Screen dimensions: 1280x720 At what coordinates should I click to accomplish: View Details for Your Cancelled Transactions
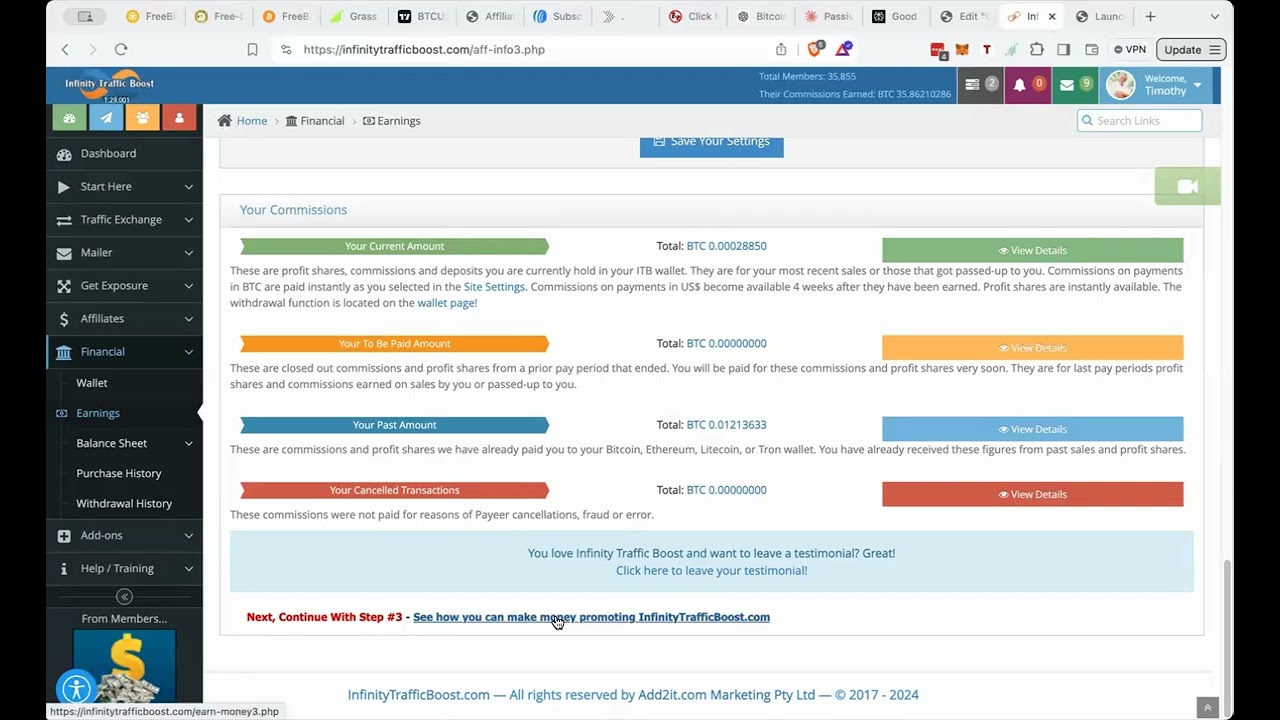pyautogui.click(x=1032, y=494)
